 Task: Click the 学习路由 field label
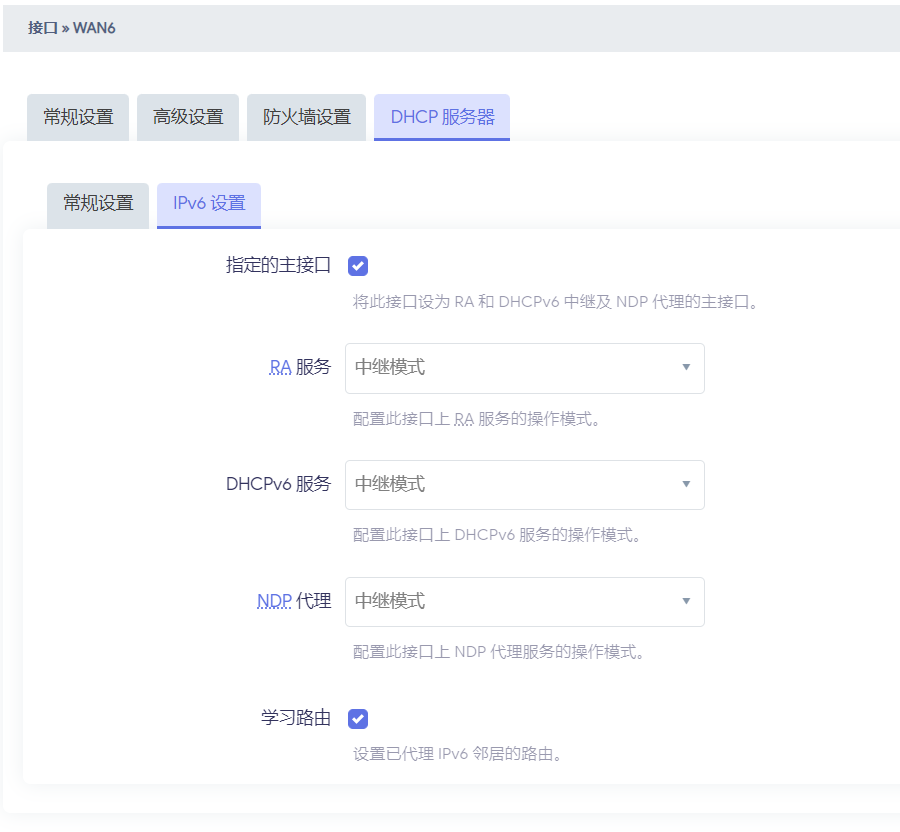point(296,719)
